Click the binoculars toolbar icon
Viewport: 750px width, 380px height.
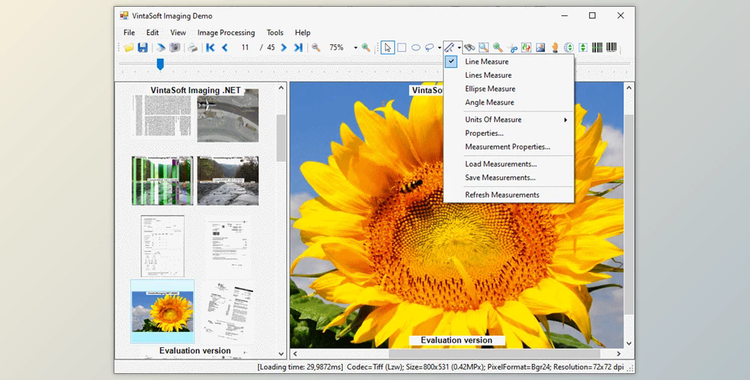[x=469, y=47]
